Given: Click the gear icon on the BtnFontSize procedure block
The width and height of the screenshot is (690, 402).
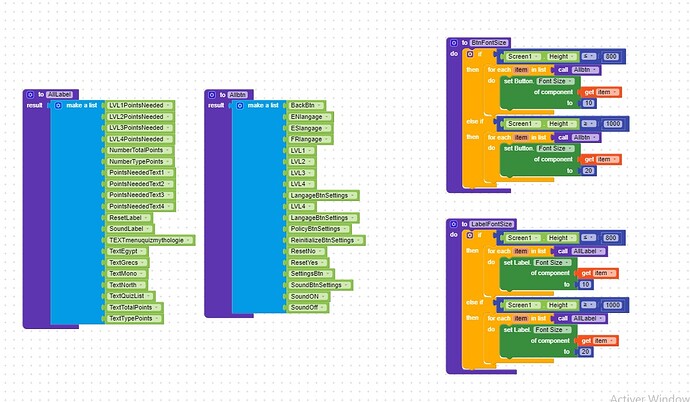Looking at the screenshot, I should point(454,43).
